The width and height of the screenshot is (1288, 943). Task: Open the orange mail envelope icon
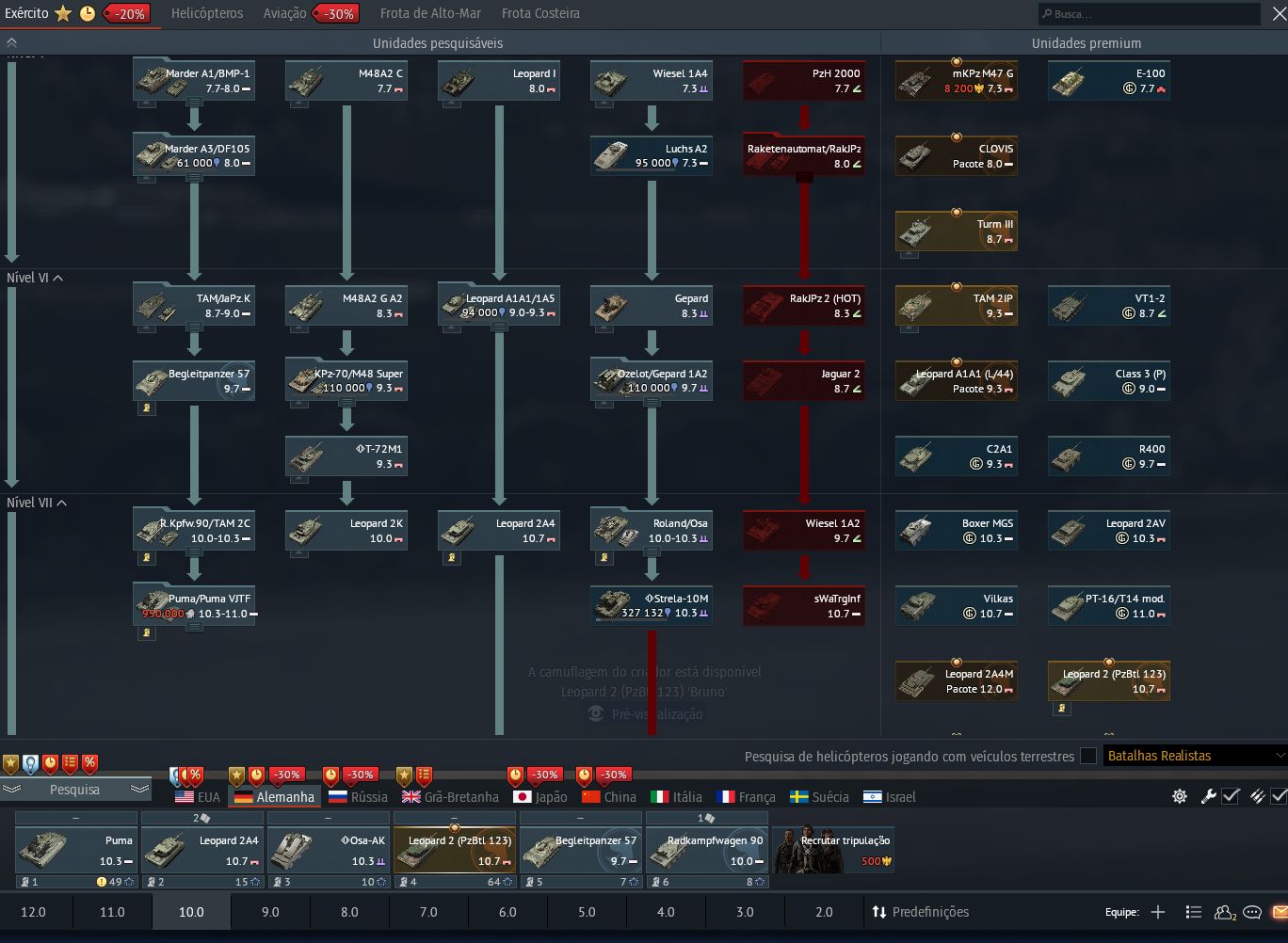point(1280,912)
